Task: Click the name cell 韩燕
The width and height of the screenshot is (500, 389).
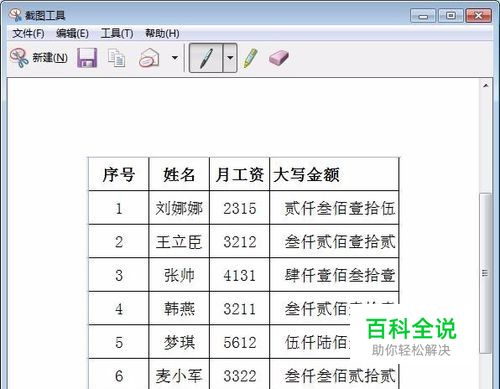Action: 179,309
